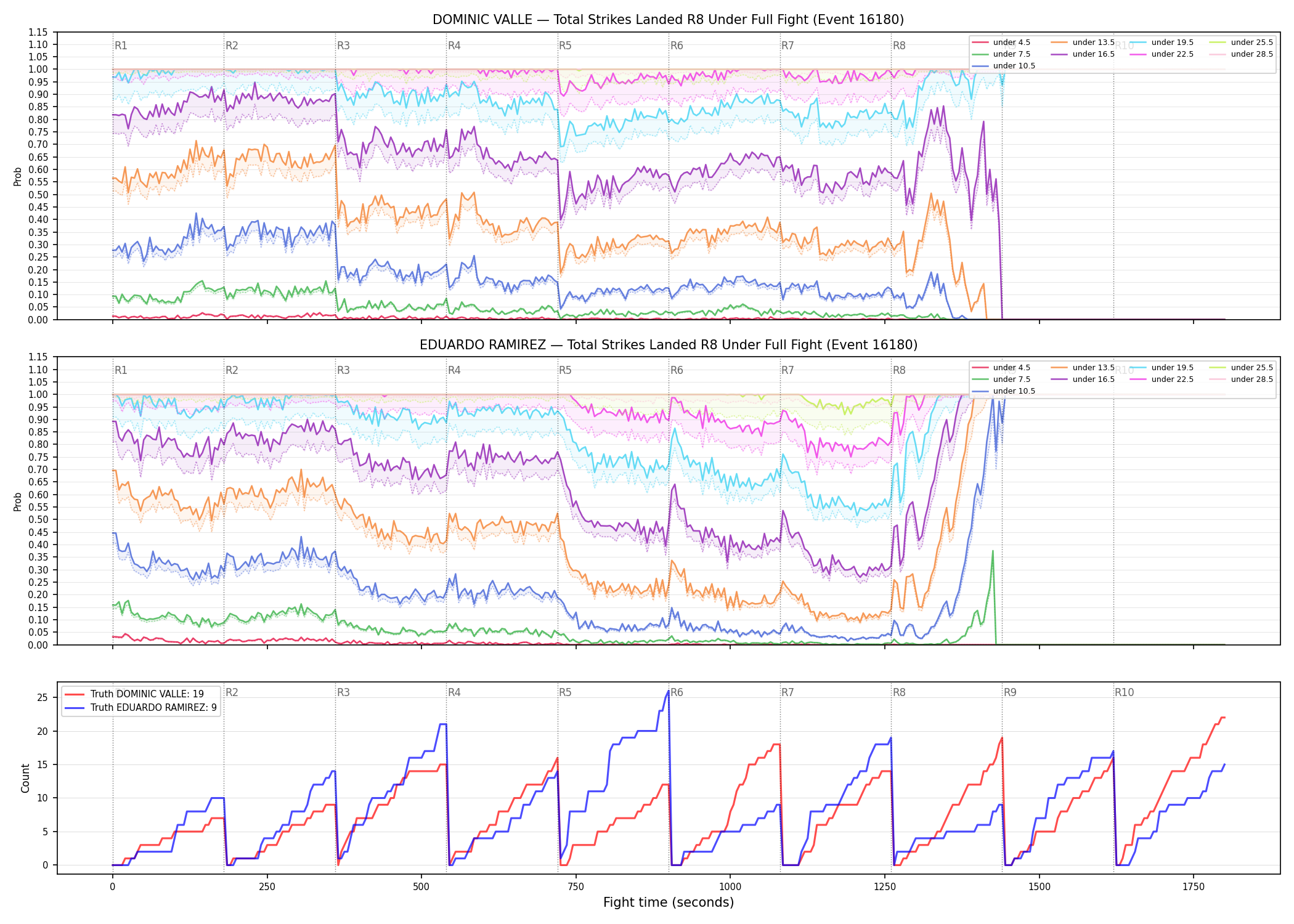Select "under 19.5" legend entry in Dominic Valle chart
Viewport: 1294px width, 924px height.
tap(1162, 43)
